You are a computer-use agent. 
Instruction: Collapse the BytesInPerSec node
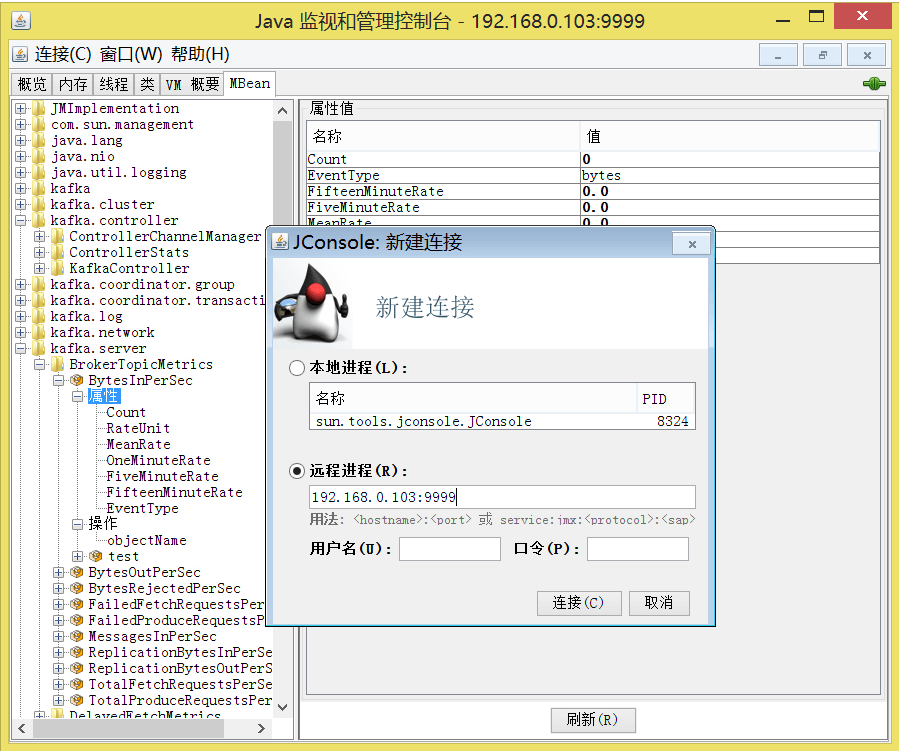pos(58,380)
